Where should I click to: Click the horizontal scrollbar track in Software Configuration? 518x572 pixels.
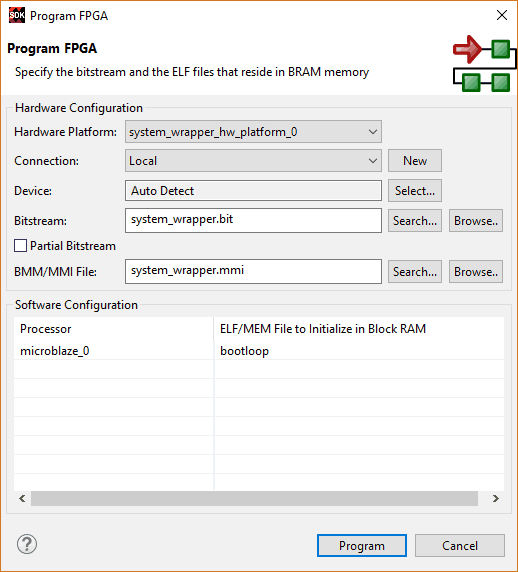[x=254, y=498]
